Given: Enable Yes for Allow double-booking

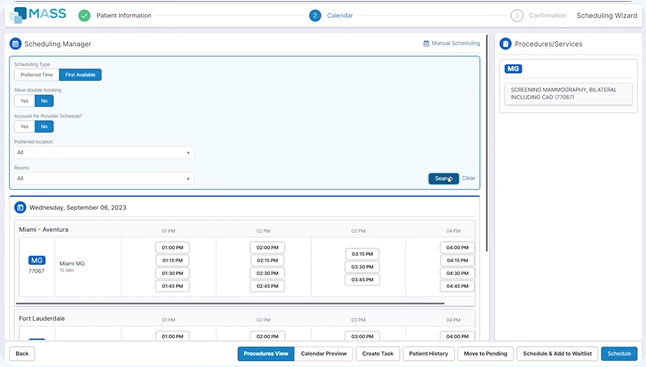Looking at the screenshot, I should (25, 101).
